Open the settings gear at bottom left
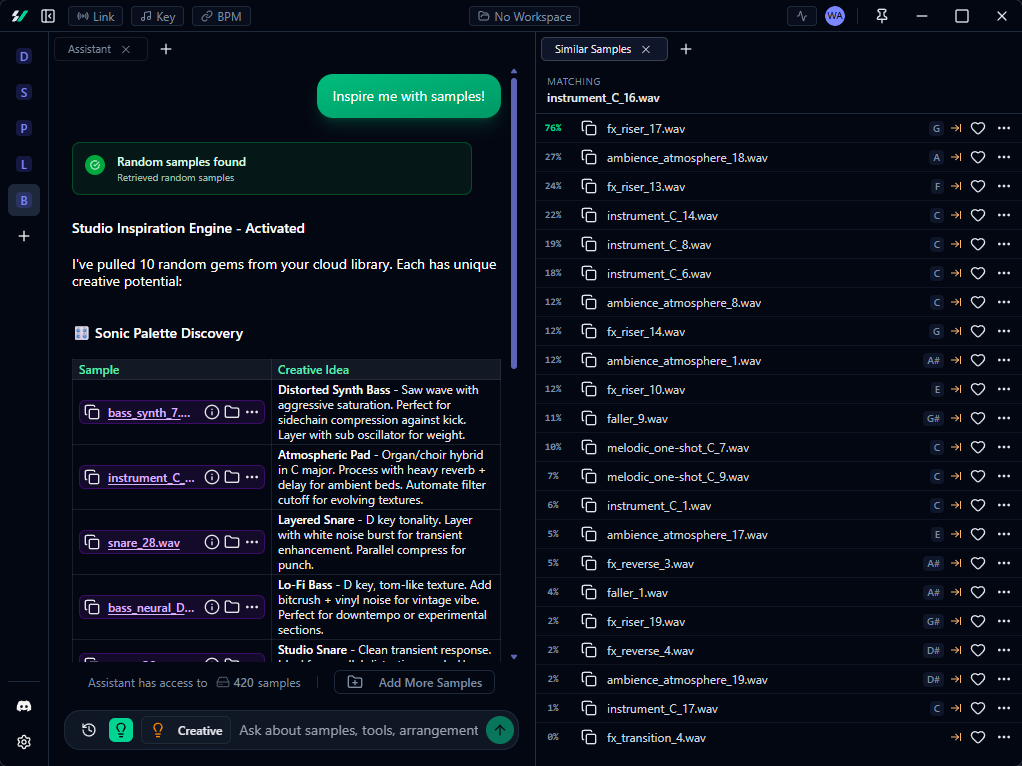Image resolution: width=1022 pixels, height=766 pixels. click(23, 742)
